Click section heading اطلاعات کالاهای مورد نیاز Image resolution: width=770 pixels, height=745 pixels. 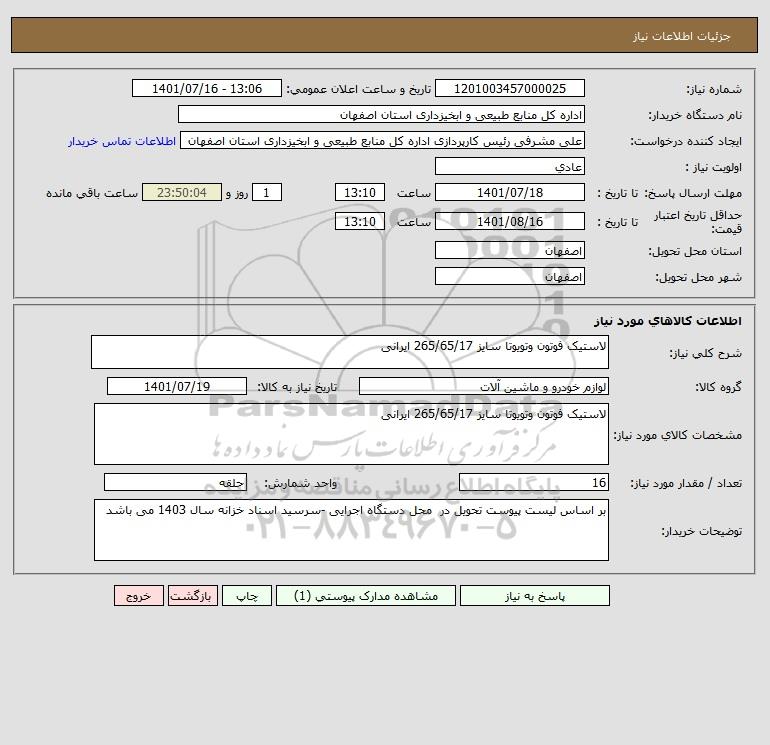pos(667,321)
